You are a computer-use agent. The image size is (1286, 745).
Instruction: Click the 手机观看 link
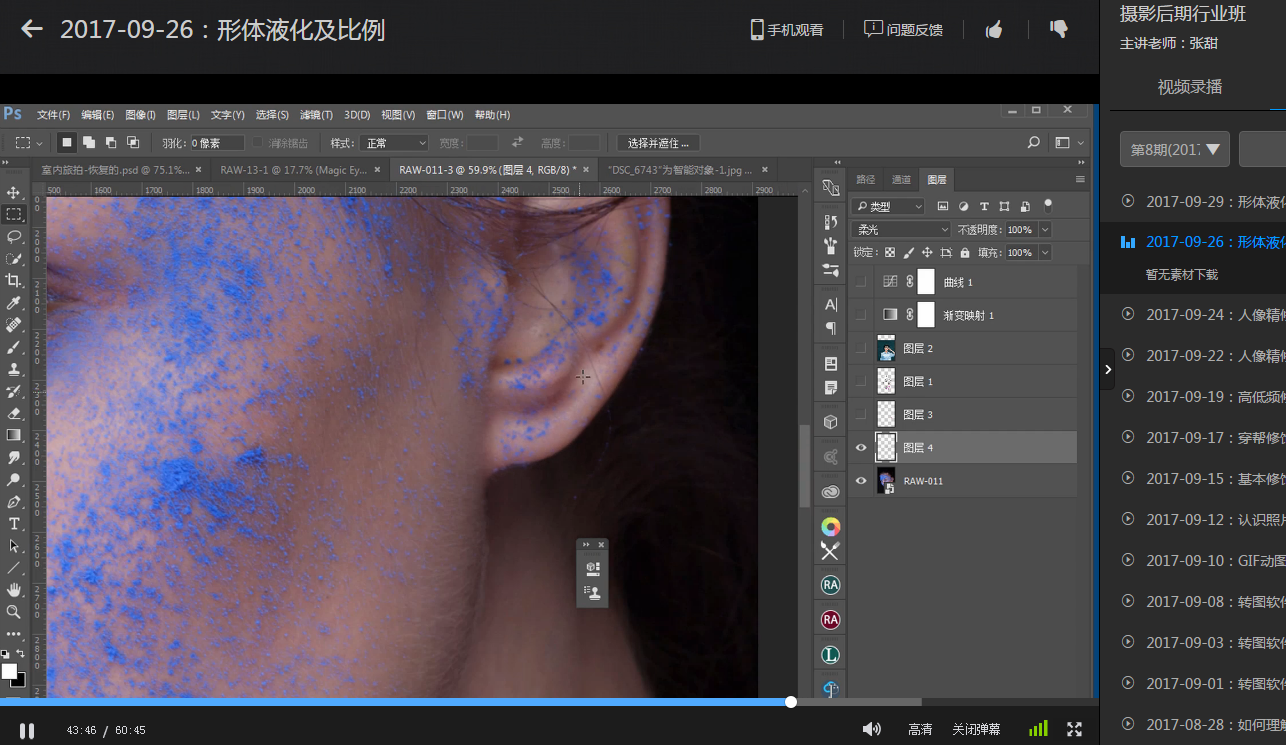[786, 29]
